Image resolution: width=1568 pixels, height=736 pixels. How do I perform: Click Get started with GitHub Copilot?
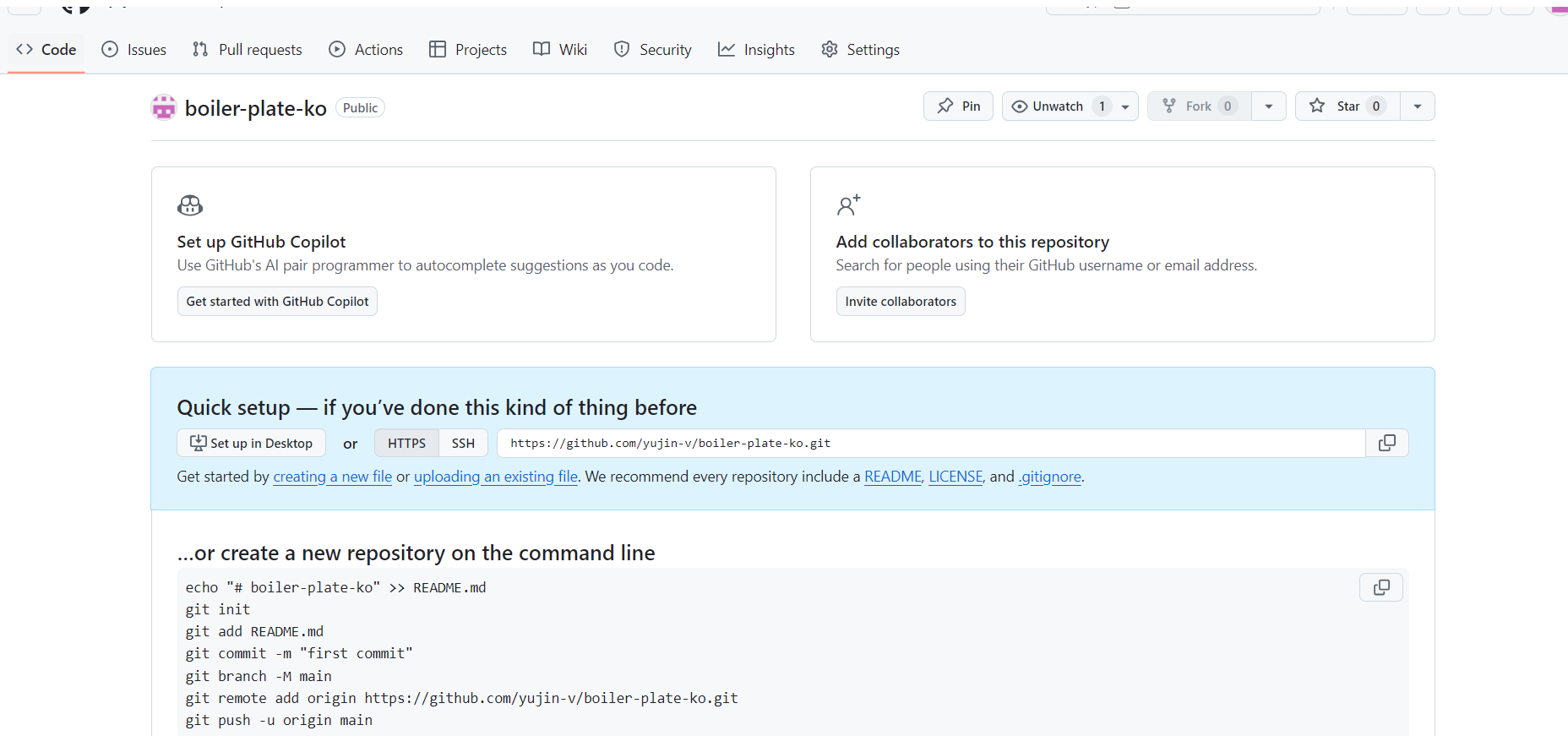pyautogui.click(x=277, y=302)
